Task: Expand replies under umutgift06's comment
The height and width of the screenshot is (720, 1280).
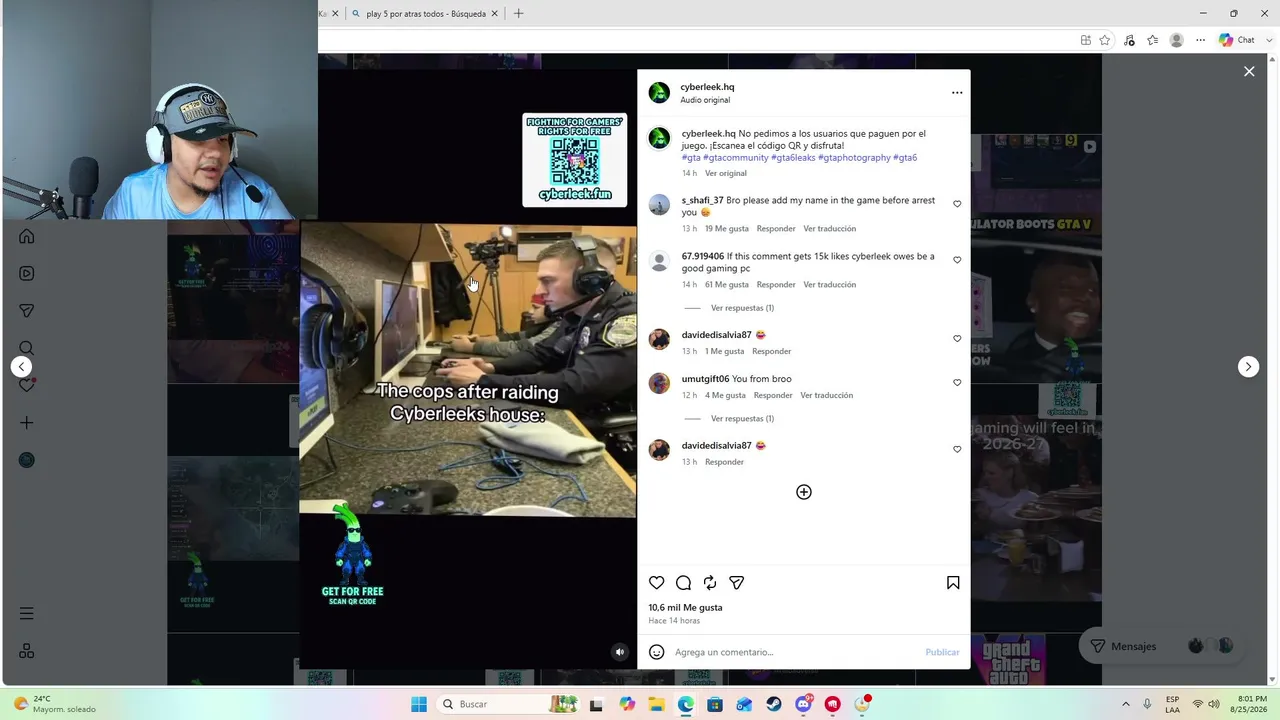Action: tap(742, 419)
